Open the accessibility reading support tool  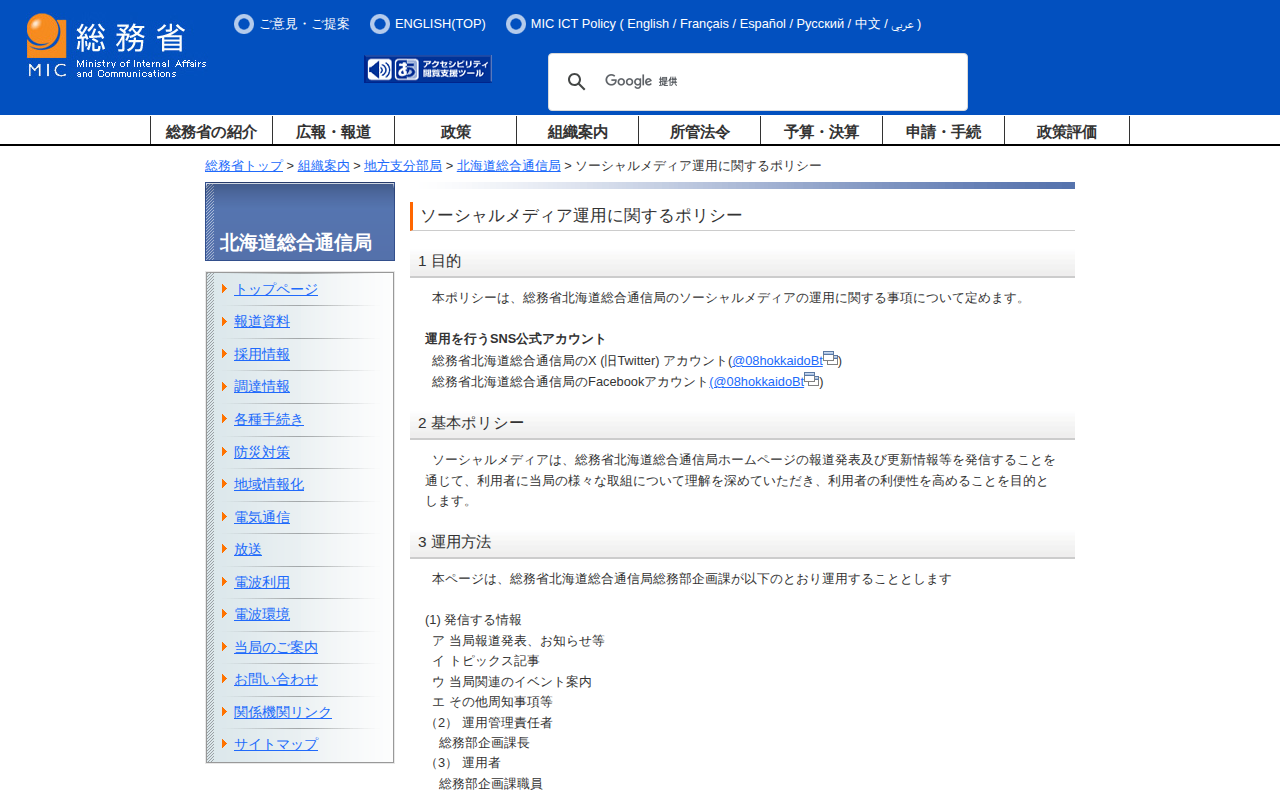click(x=428, y=69)
